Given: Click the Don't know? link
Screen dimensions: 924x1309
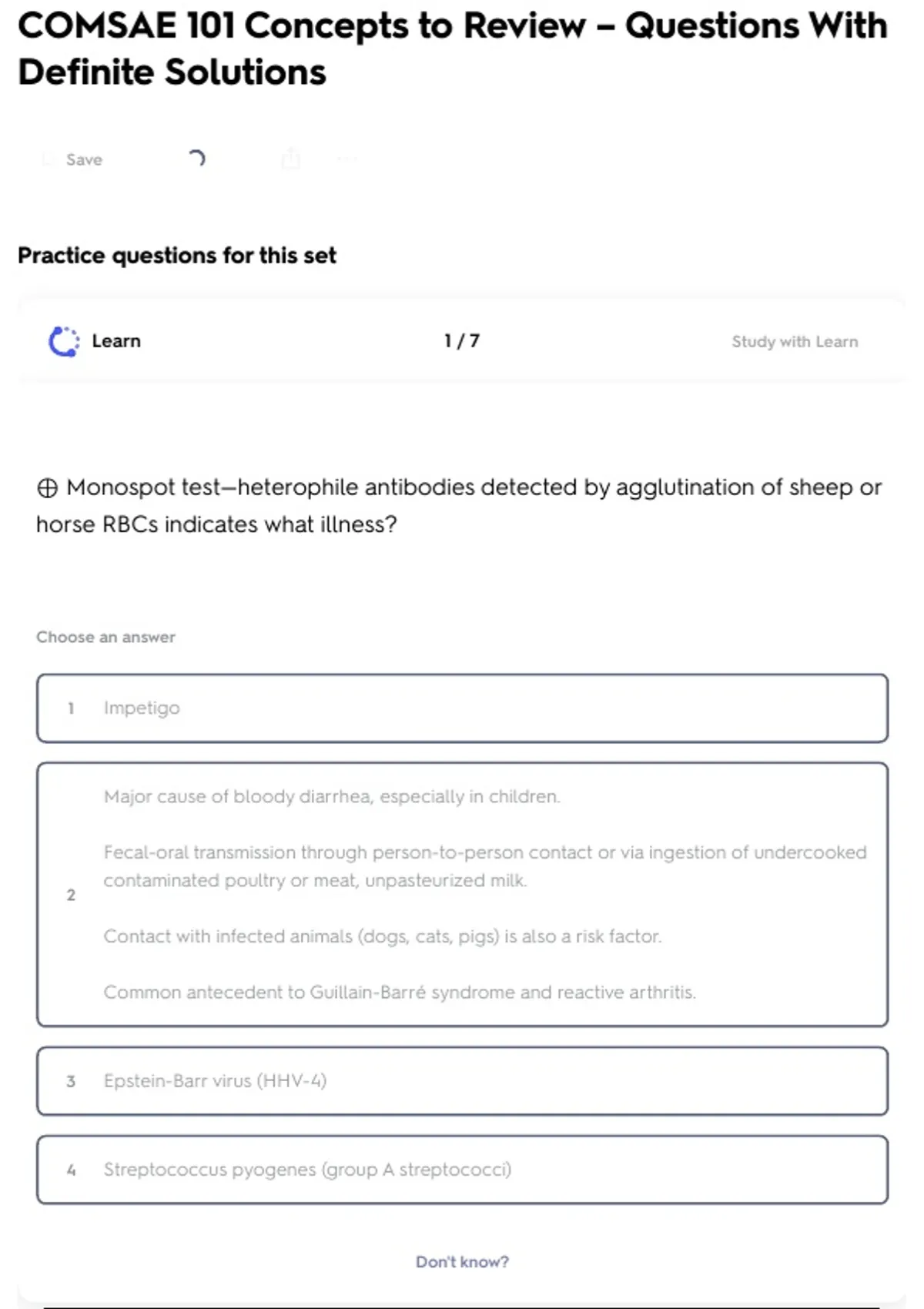Looking at the screenshot, I should (x=462, y=1262).
